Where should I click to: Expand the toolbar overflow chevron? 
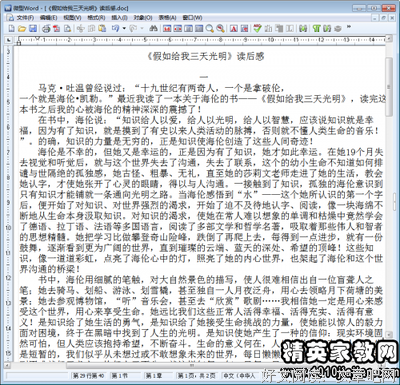349,27
